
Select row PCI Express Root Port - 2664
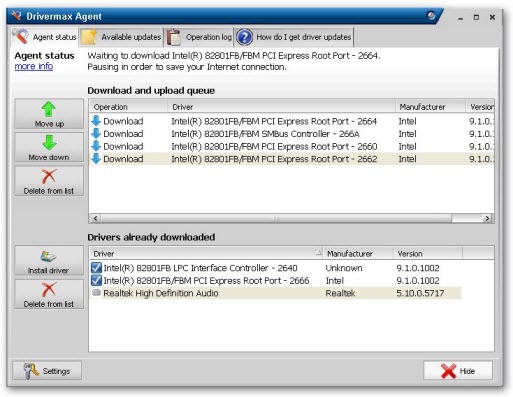[292, 121]
